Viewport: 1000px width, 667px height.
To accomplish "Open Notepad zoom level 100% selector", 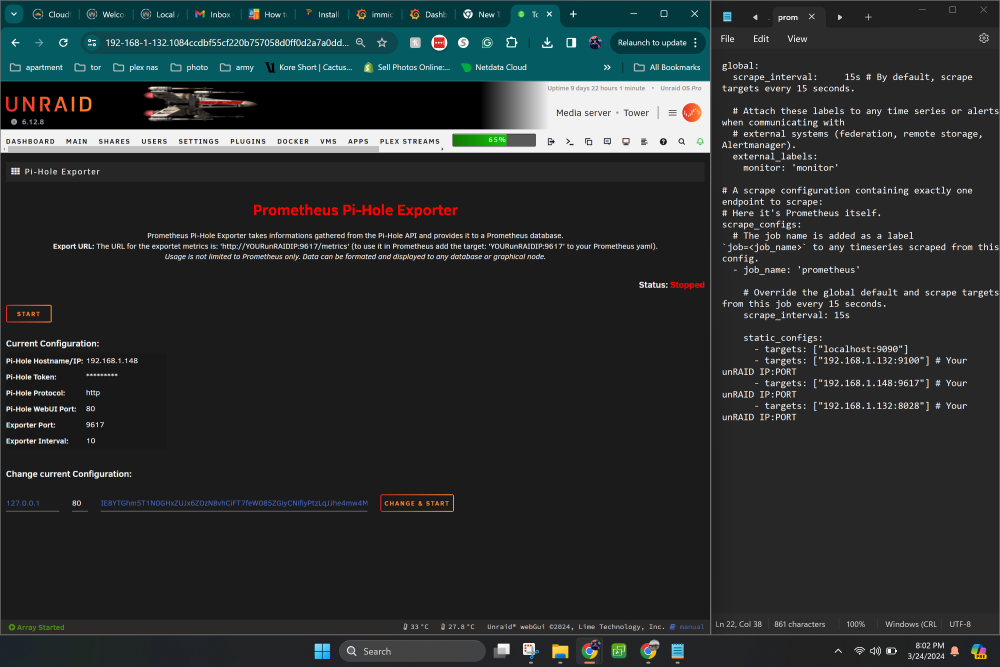I will coord(855,624).
